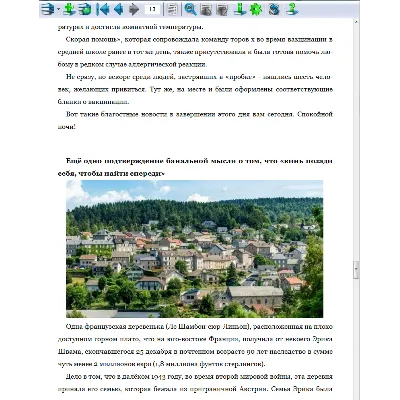Click the paragraph starting 'Одна французская деревенька'
The width and height of the screenshot is (400, 400).
(x=195, y=345)
